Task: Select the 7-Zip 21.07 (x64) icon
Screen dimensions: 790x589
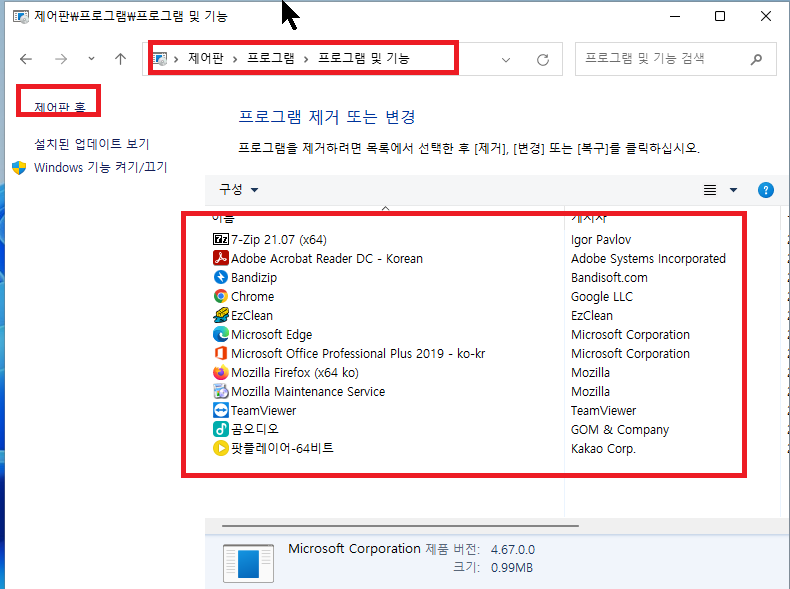Action: pos(221,239)
